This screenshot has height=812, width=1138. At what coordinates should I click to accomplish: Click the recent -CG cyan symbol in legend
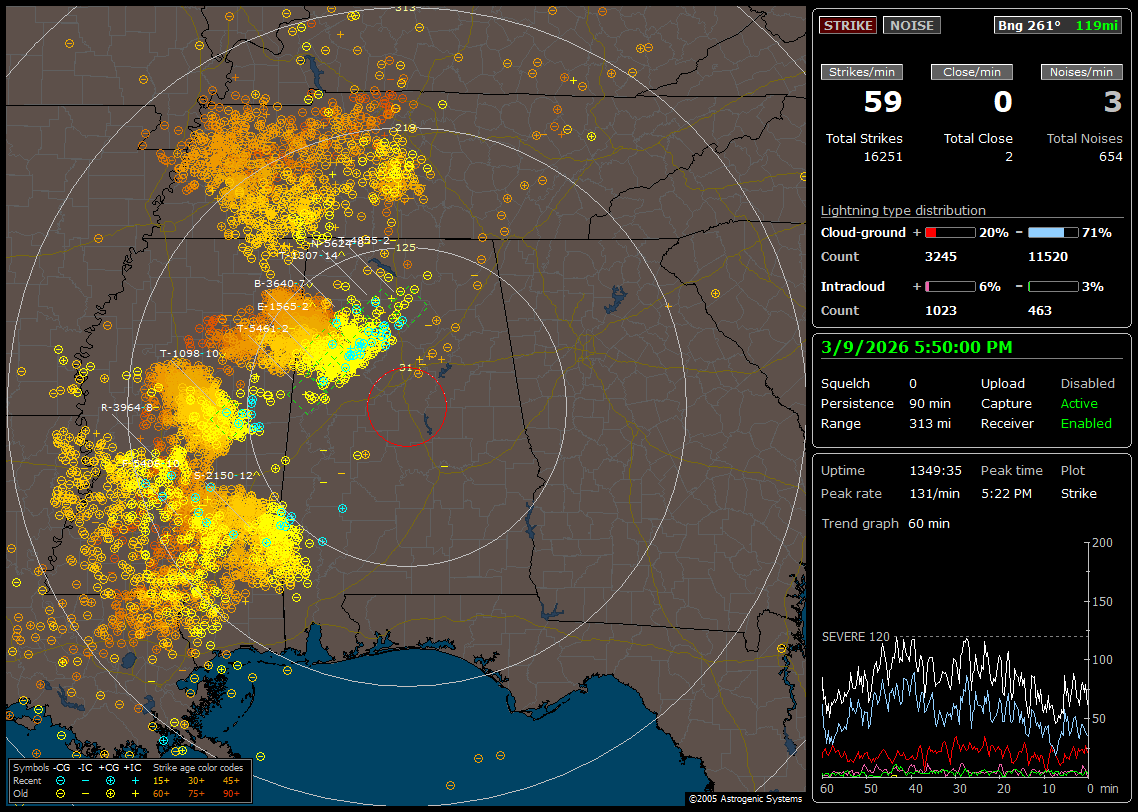tap(61, 780)
